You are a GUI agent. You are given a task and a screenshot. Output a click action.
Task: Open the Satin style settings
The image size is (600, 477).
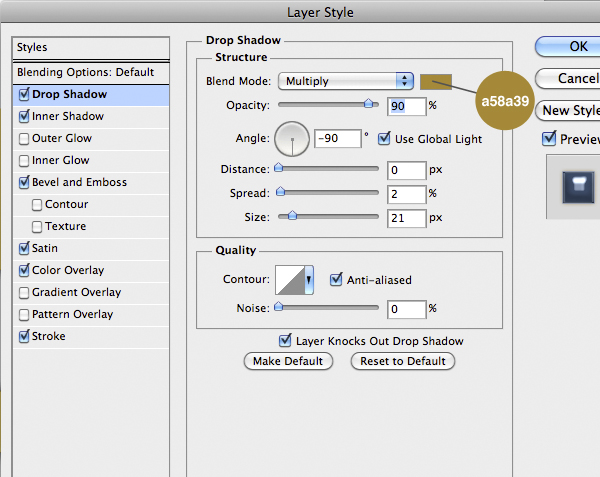45,248
